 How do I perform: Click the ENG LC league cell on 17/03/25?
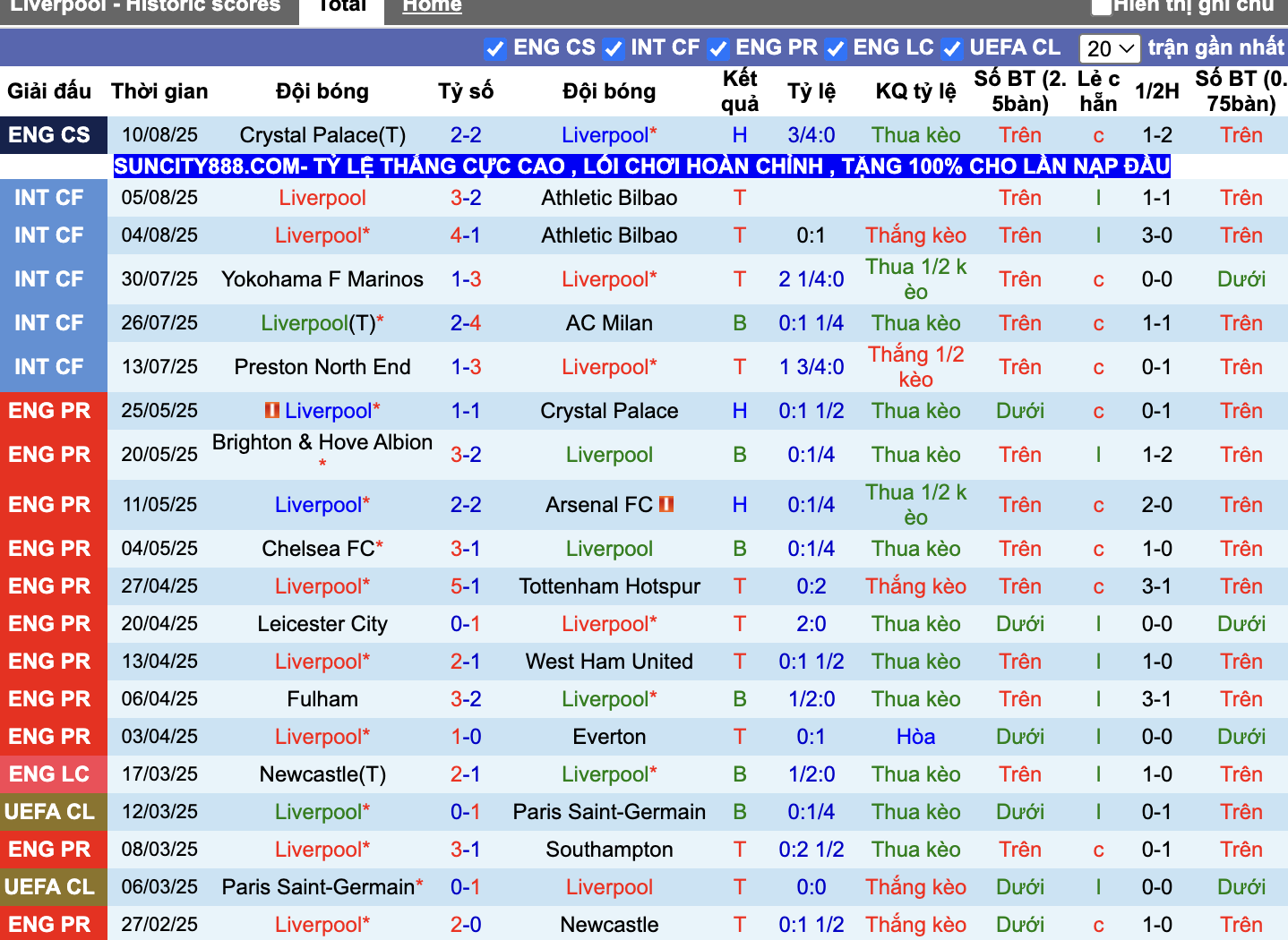pyautogui.click(x=54, y=774)
